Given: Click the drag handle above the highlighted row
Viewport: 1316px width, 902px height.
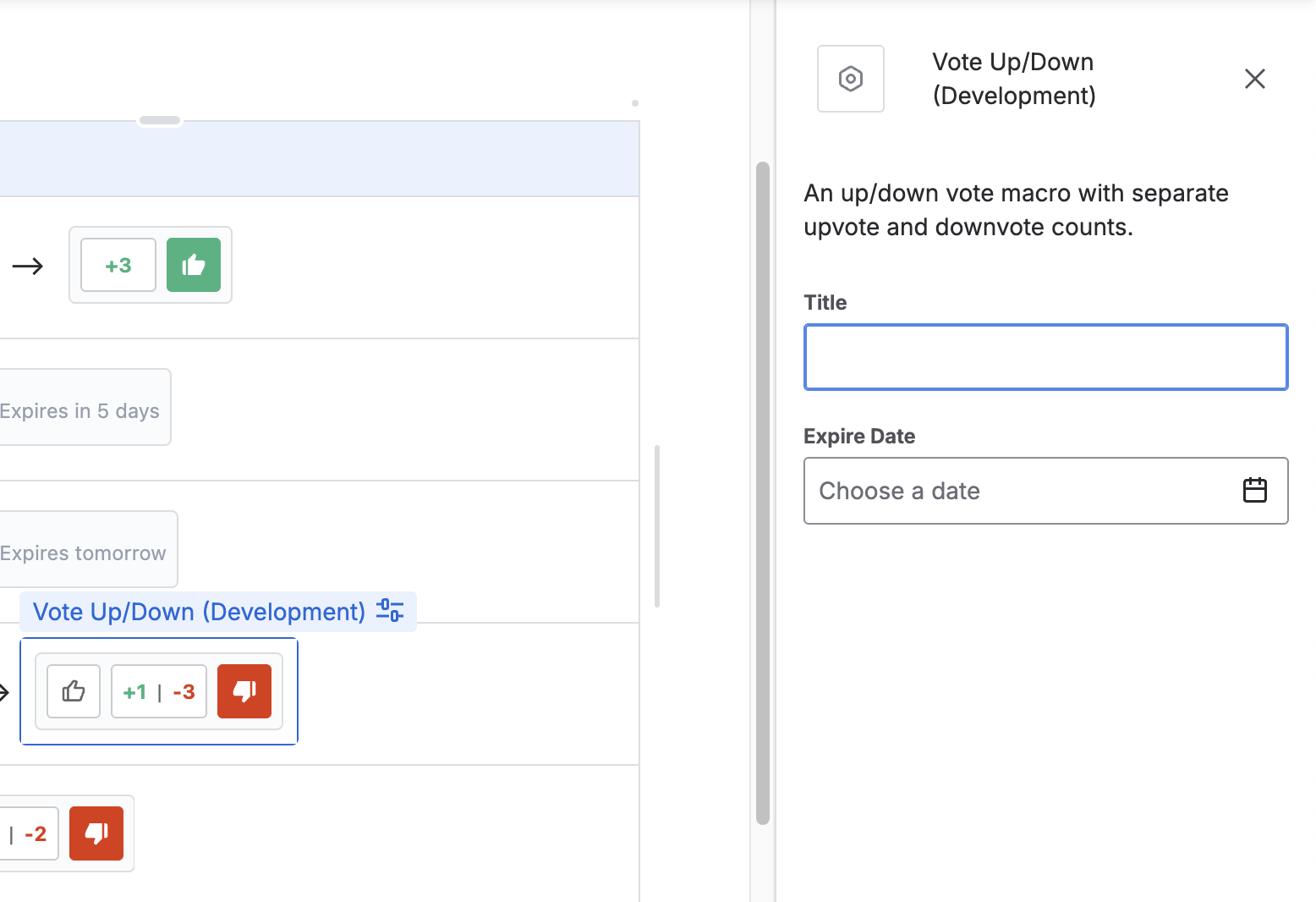Looking at the screenshot, I should pos(159,120).
